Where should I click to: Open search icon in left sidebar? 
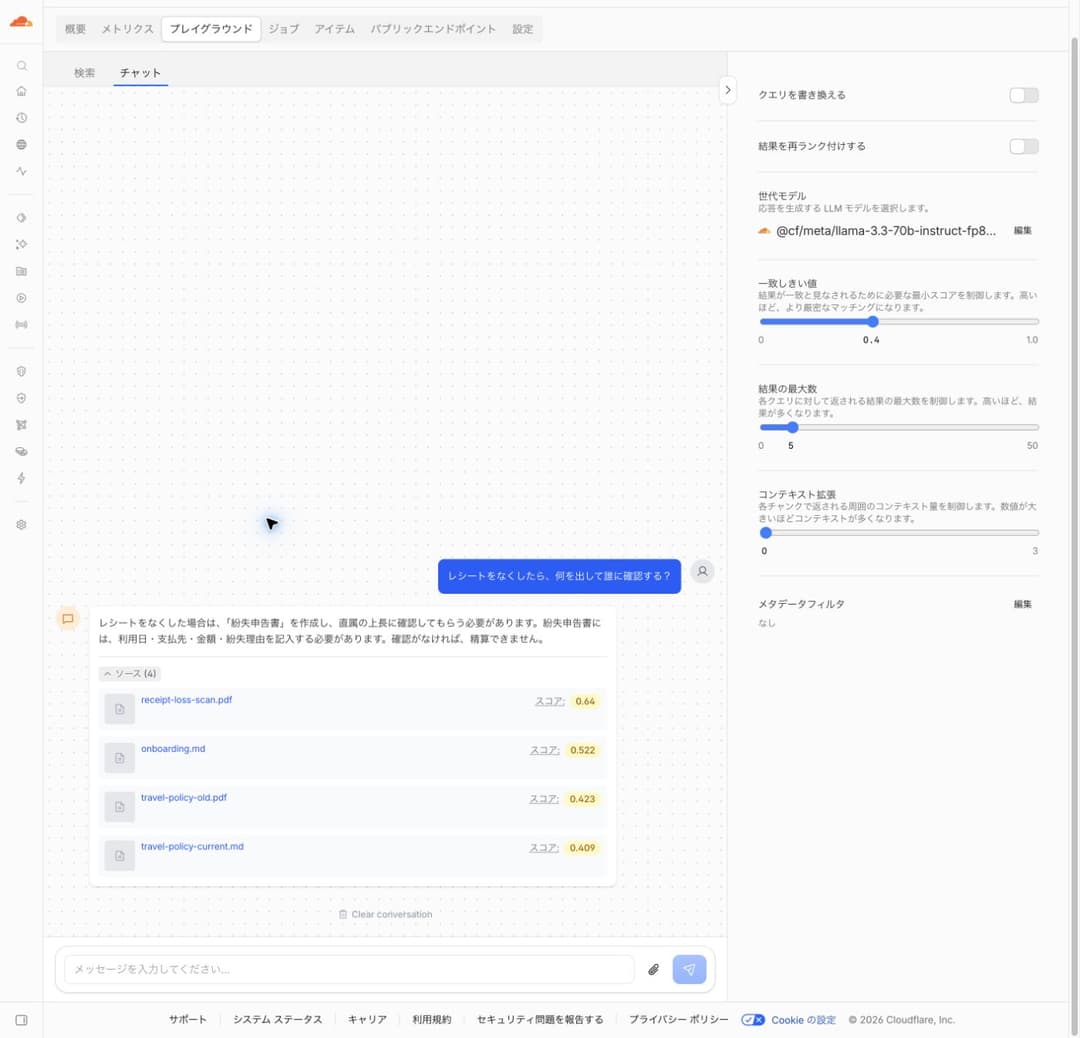[x=21, y=65]
